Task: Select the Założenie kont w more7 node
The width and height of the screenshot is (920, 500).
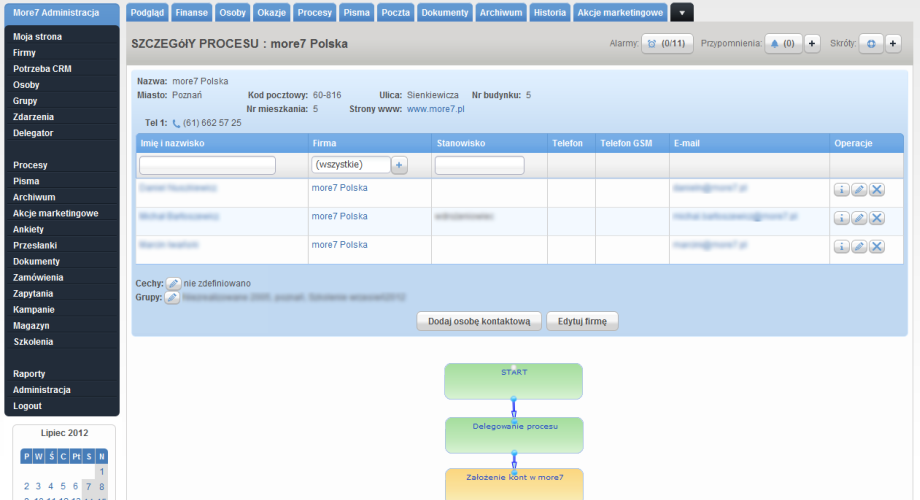Action: pos(514,484)
